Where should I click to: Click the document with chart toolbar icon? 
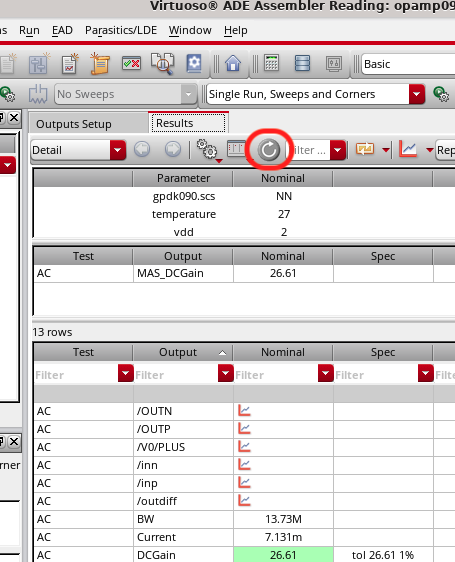(70, 64)
